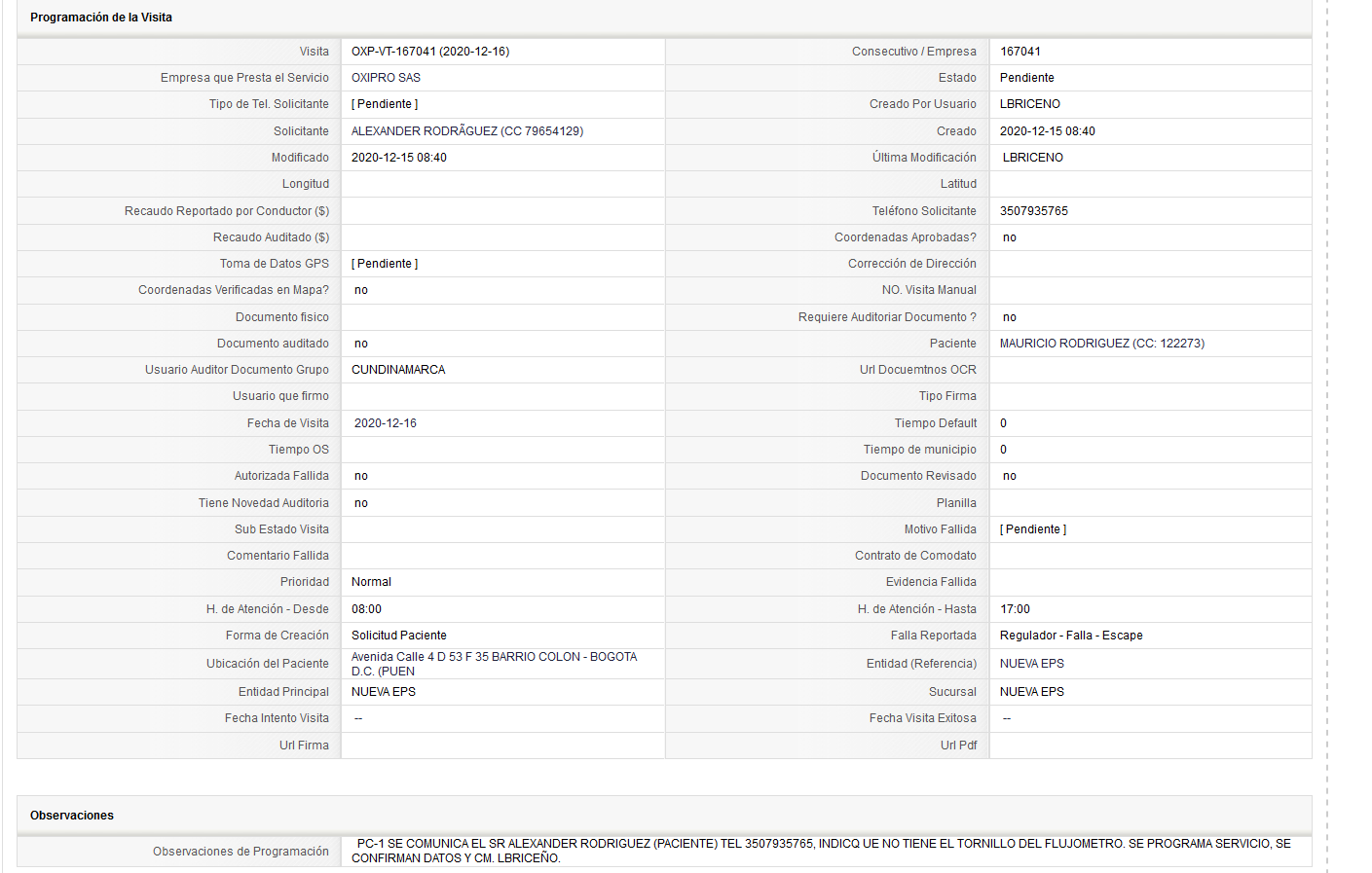Click the Motivo Fallida [Pendiente] value
The image size is (1372, 873).
click(x=1033, y=529)
